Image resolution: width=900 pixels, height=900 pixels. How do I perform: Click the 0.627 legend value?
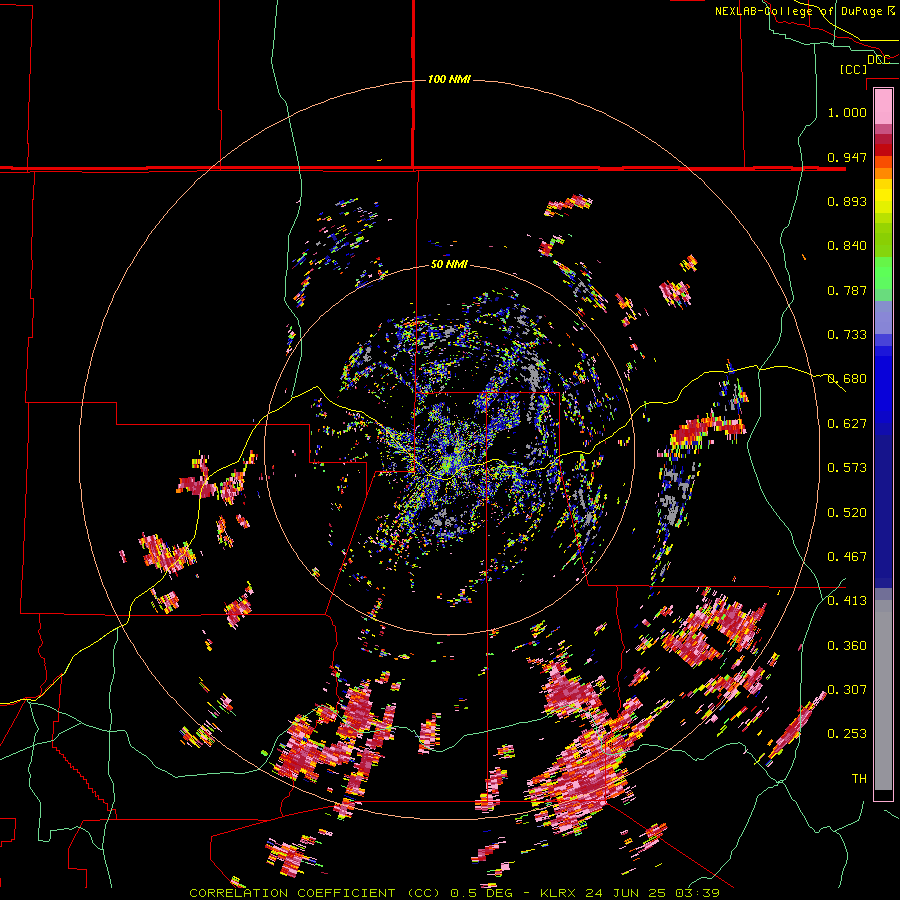click(x=847, y=424)
